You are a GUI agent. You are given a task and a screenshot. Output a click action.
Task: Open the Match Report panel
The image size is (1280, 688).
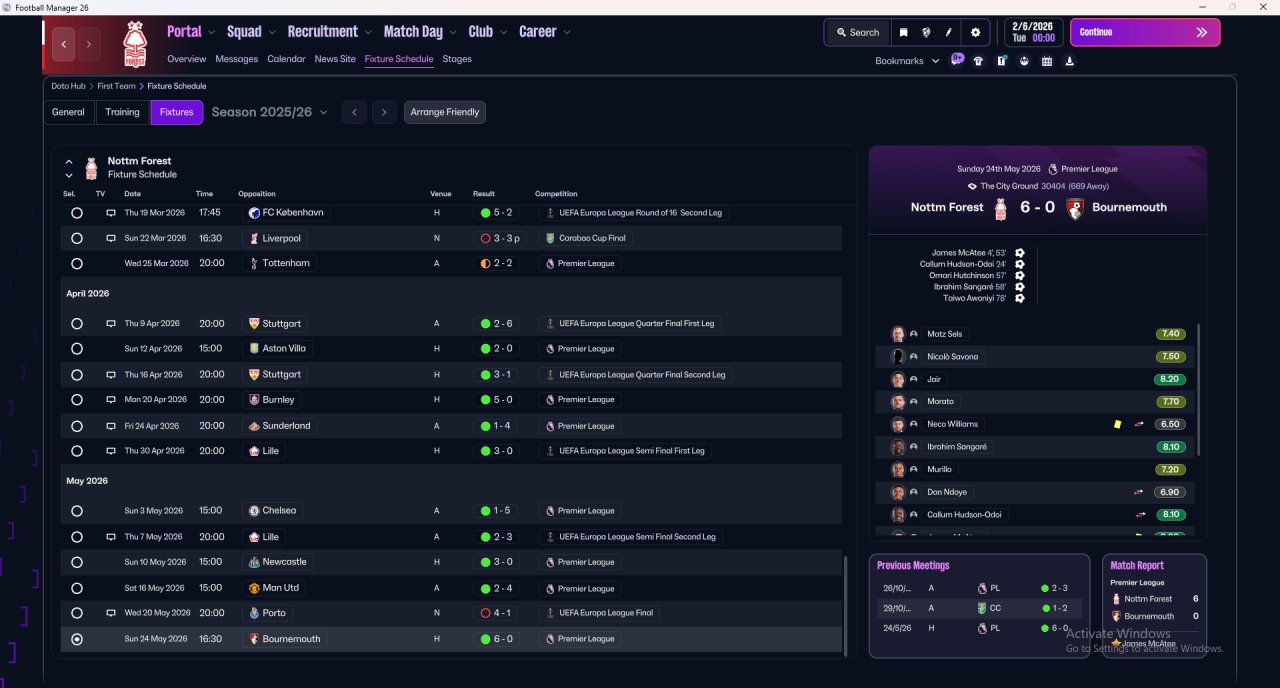pyautogui.click(x=1154, y=606)
